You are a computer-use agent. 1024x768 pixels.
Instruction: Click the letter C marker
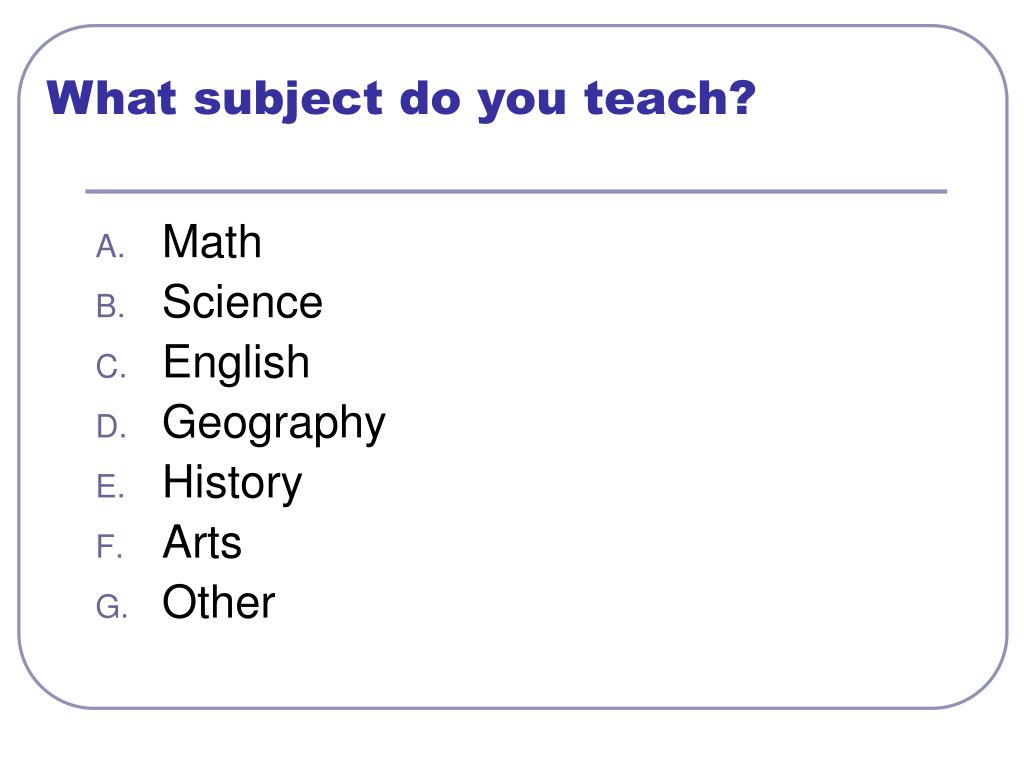(110, 367)
